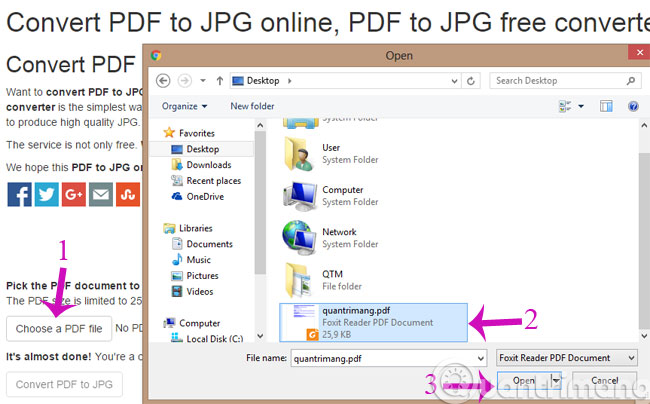Click quantrimang.pdf file name text
Image resolution: width=650 pixels, height=404 pixels.
coord(356,310)
